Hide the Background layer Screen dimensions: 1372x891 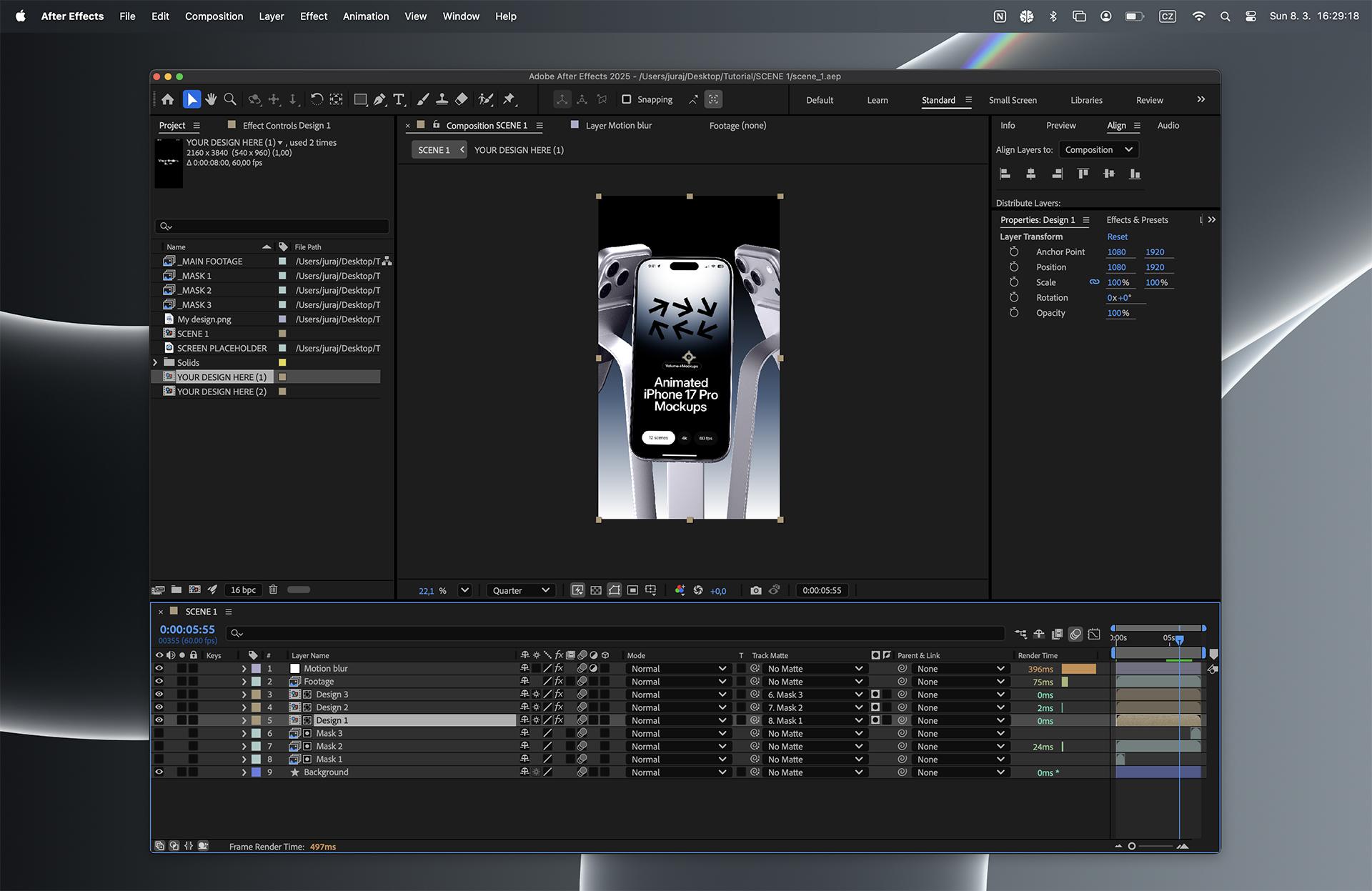(159, 772)
